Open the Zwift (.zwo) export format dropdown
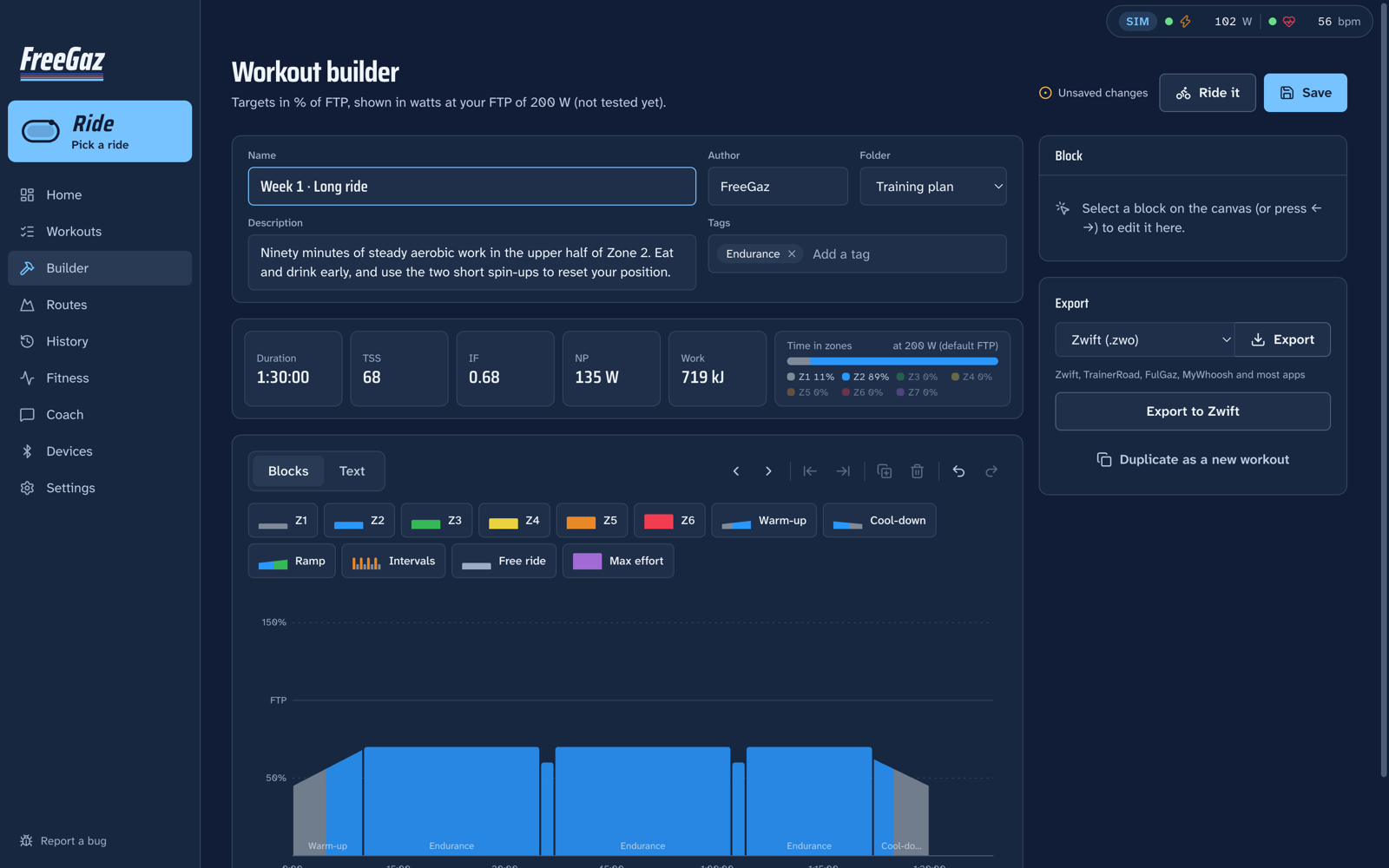Image resolution: width=1389 pixels, height=868 pixels. pos(1145,339)
